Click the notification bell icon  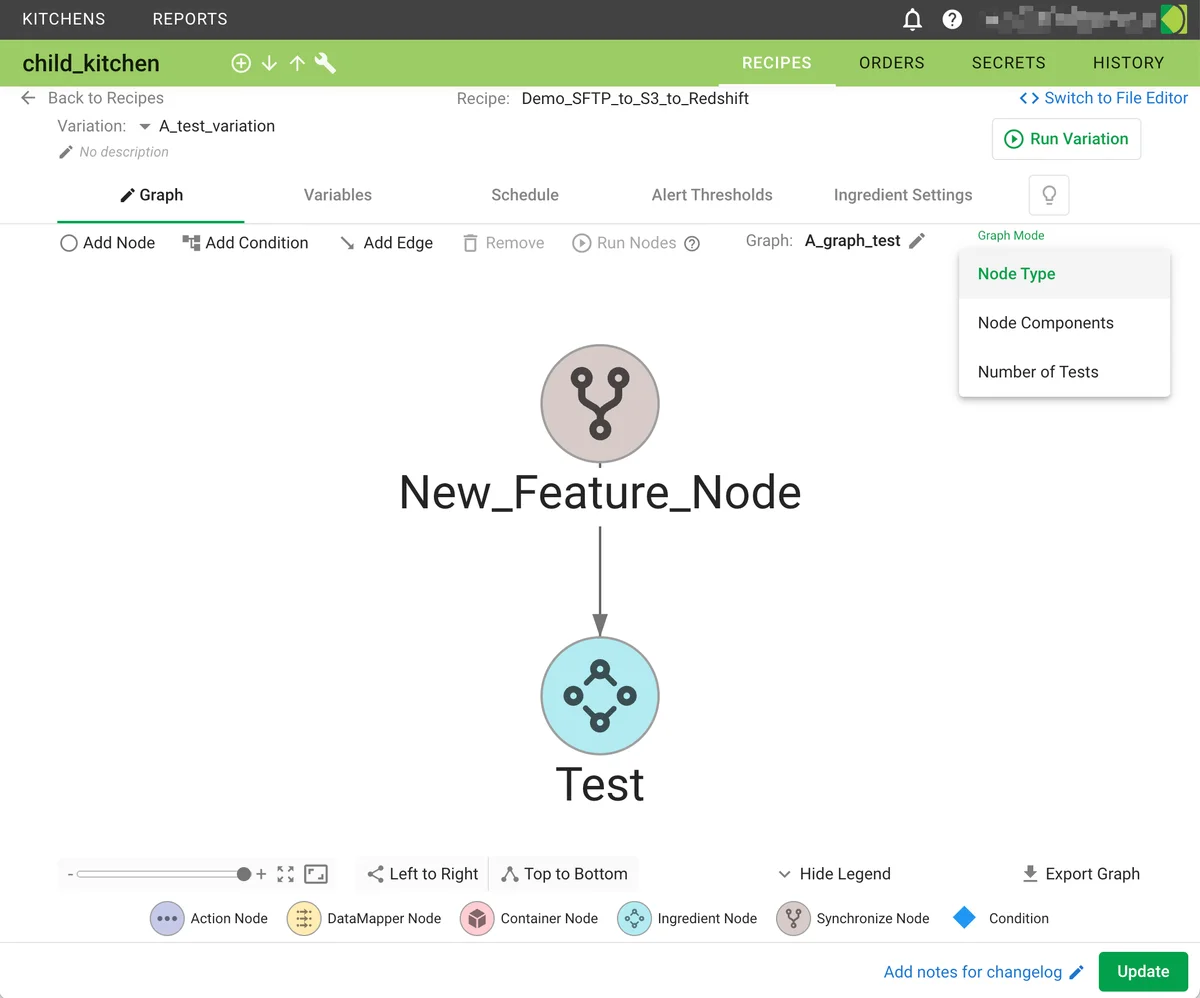point(912,19)
